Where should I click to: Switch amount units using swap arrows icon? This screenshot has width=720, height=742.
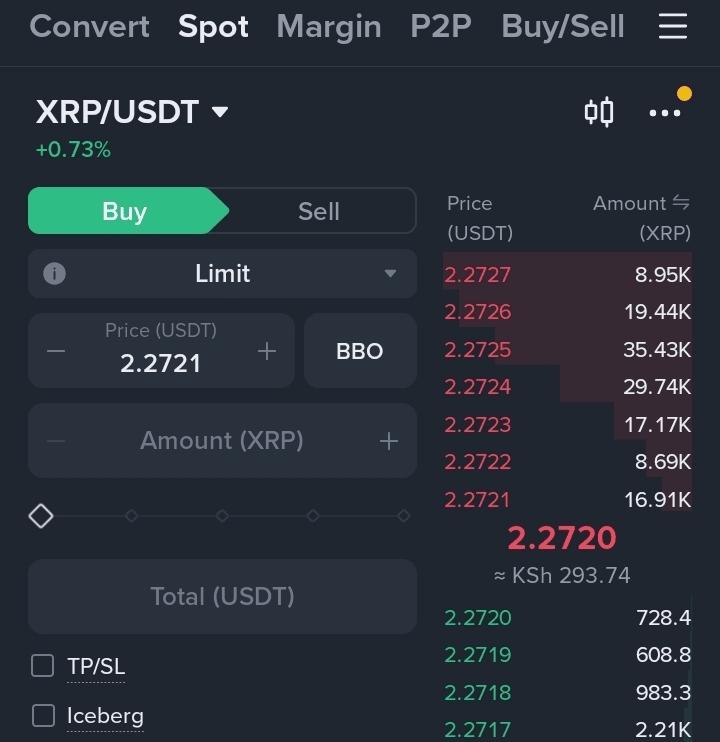coord(681,203)
